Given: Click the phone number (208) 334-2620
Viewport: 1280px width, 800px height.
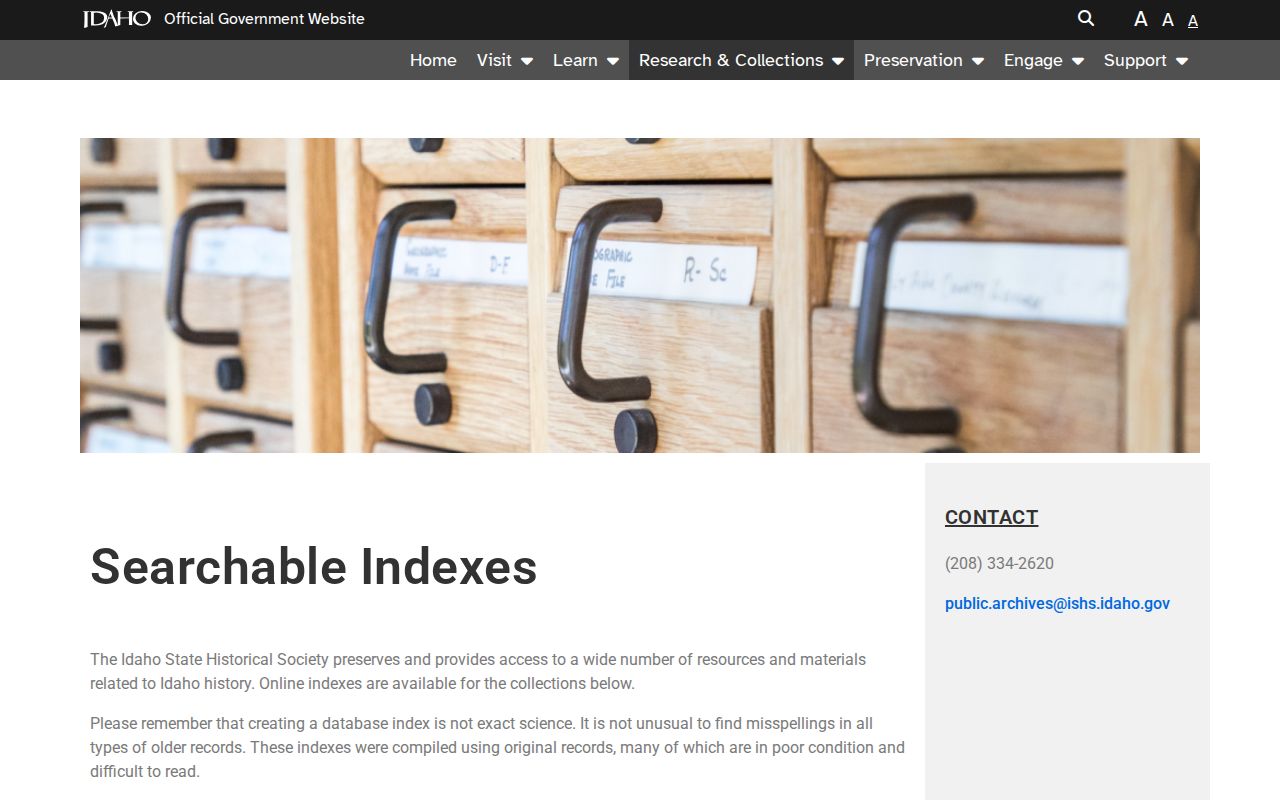Looking at the screenshot, I should pos(999,563).
